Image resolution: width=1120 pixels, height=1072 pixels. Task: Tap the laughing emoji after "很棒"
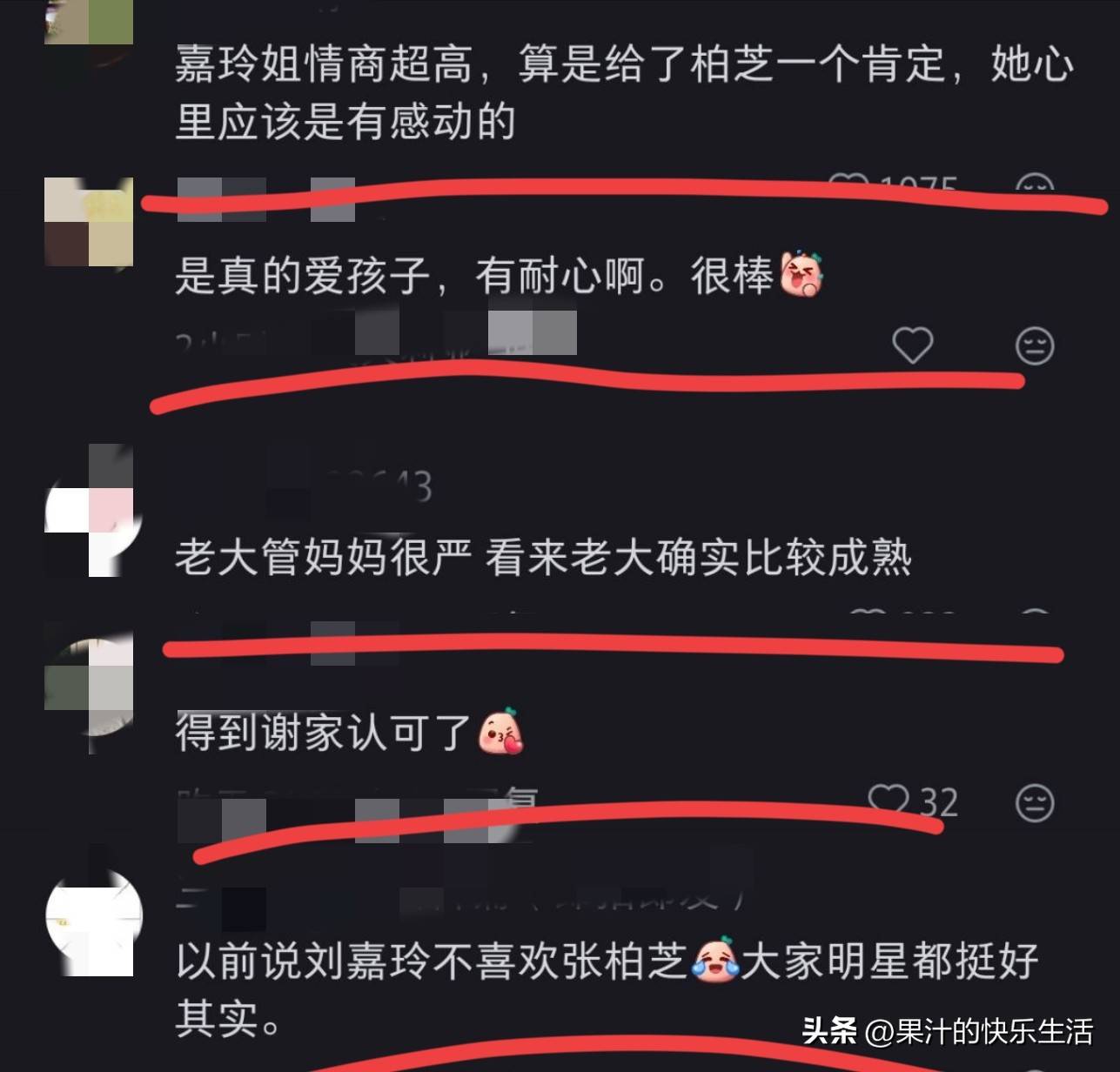pyautogui.click(x=801, y=275)
